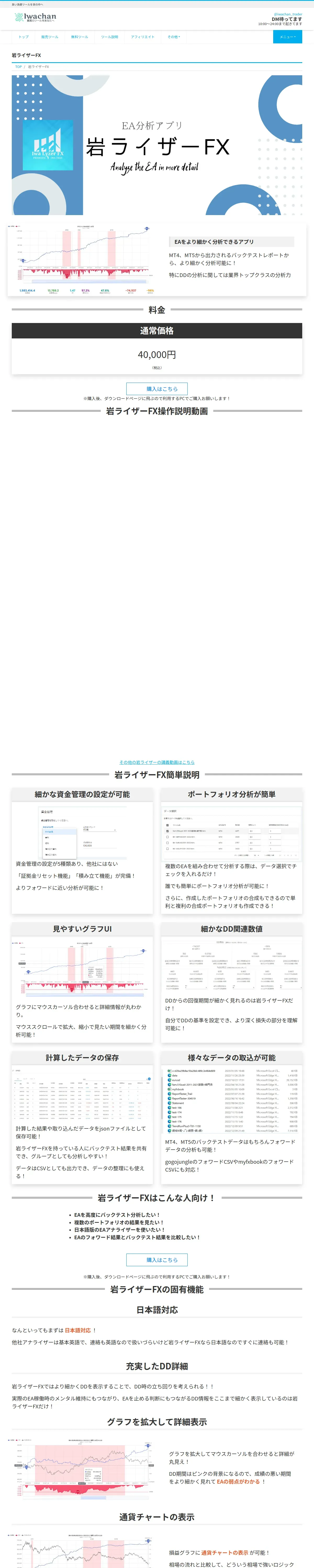
Task: Click the 岩ライザーFXの固有機能 heading
Action: (157, 1289)
